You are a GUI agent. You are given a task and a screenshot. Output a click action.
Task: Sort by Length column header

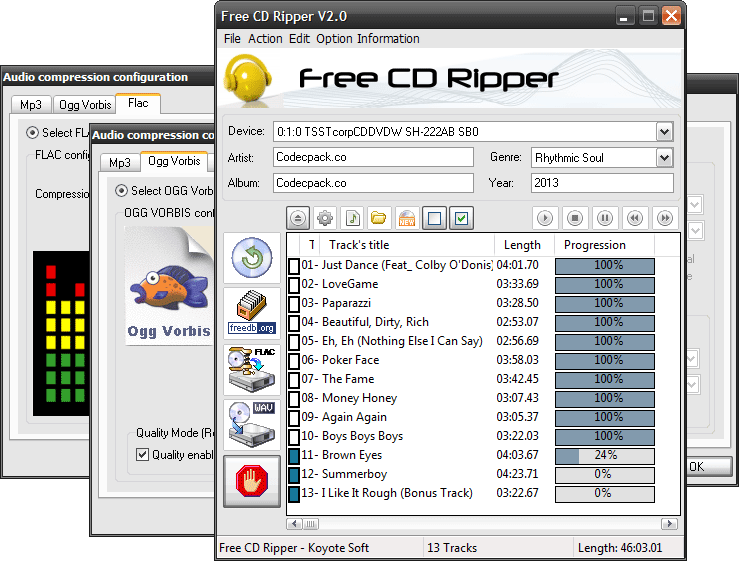[524, 245]
